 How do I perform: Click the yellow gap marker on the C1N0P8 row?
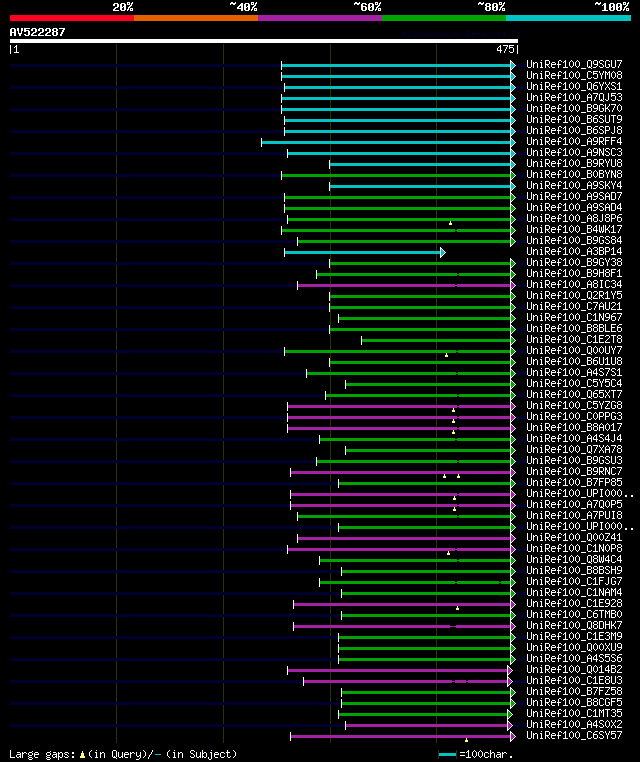point(449,553)
